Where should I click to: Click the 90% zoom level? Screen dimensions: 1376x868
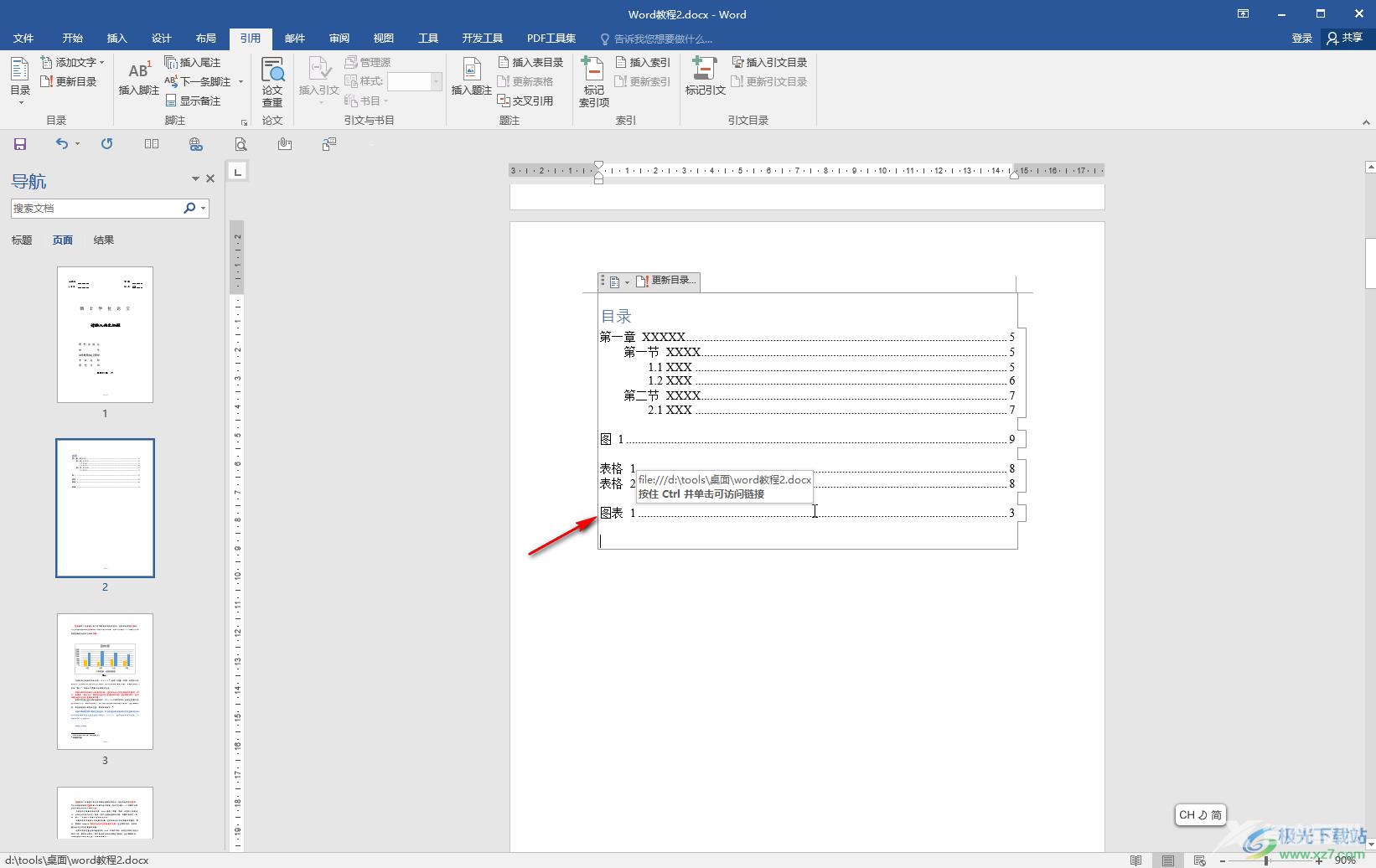point(1346,860)
